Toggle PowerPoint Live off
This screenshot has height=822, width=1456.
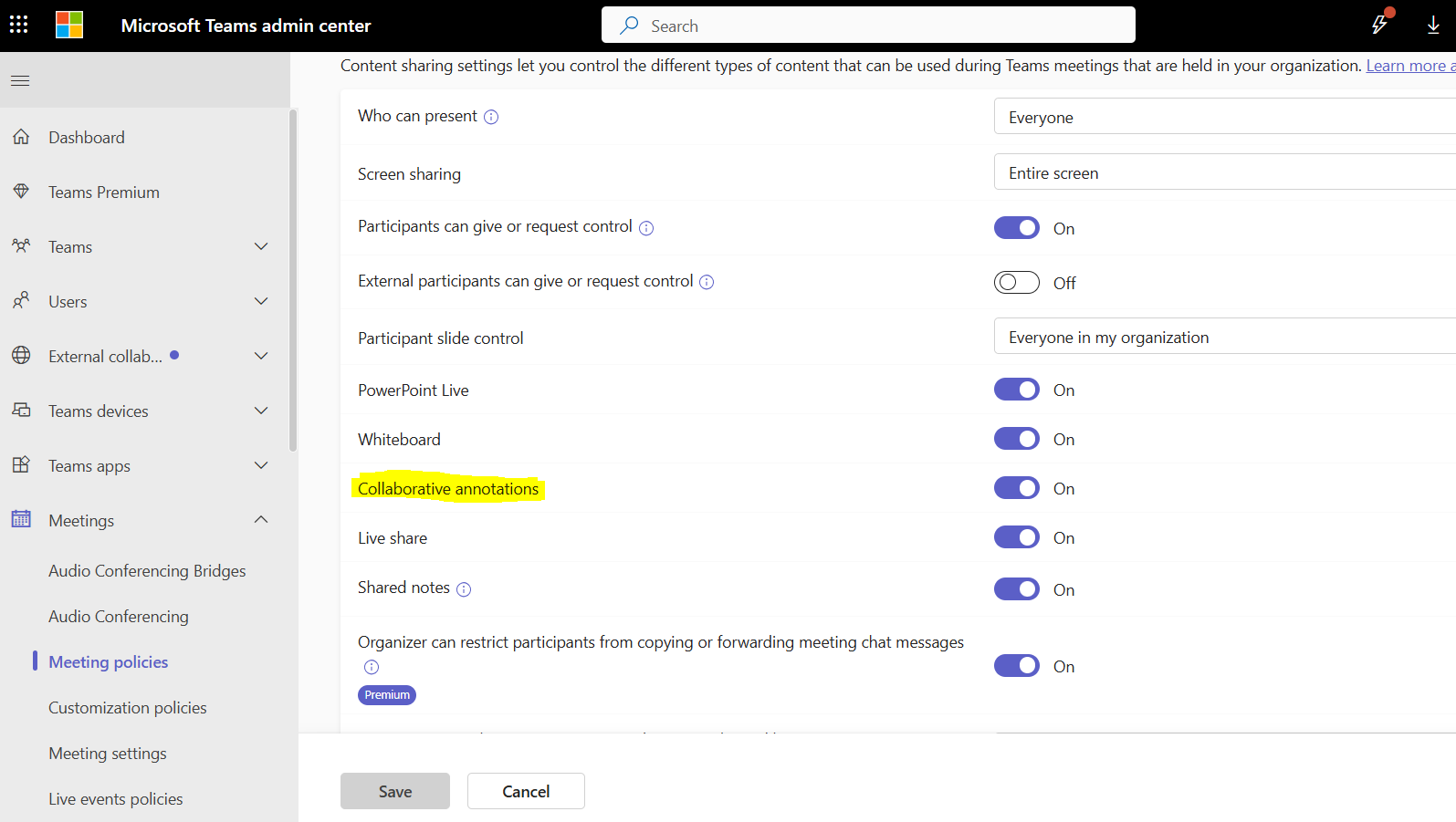(x=1017, y=390)
